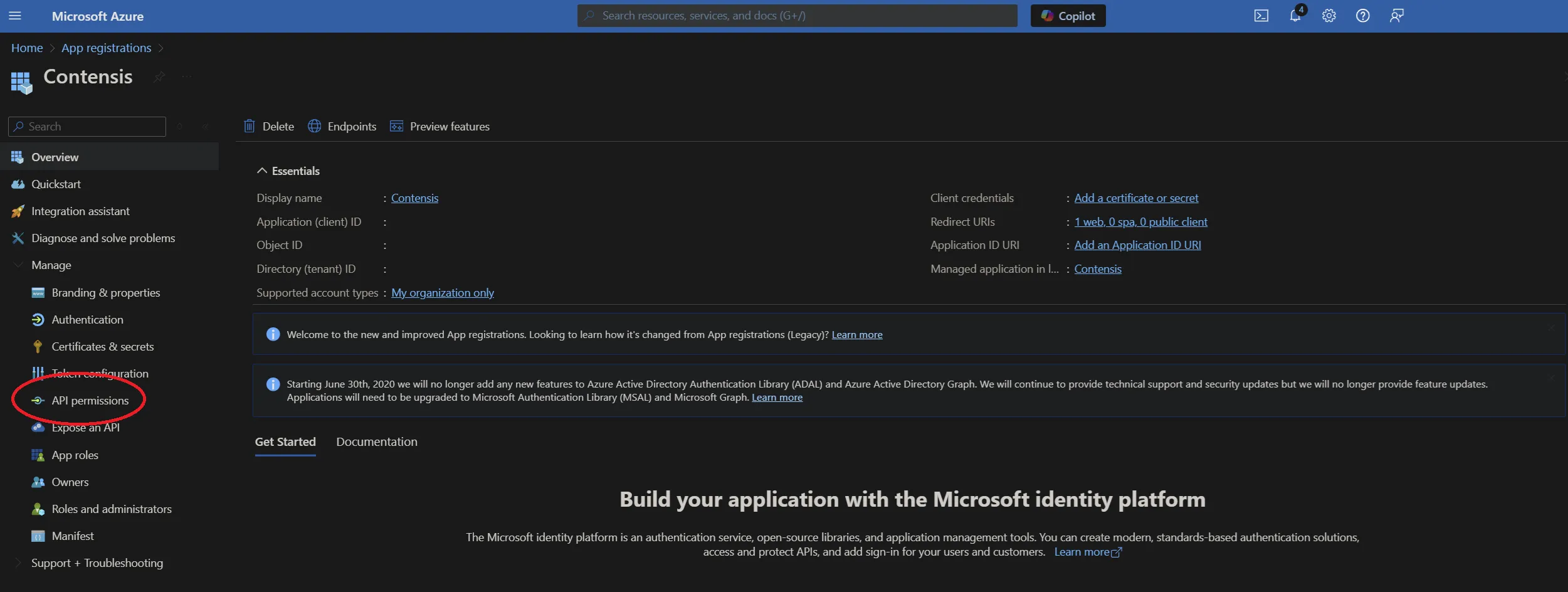The width and height of the screenshot is (1568, 592).
Task: Open portal settings gear
Action: (x=1329, y=16)
